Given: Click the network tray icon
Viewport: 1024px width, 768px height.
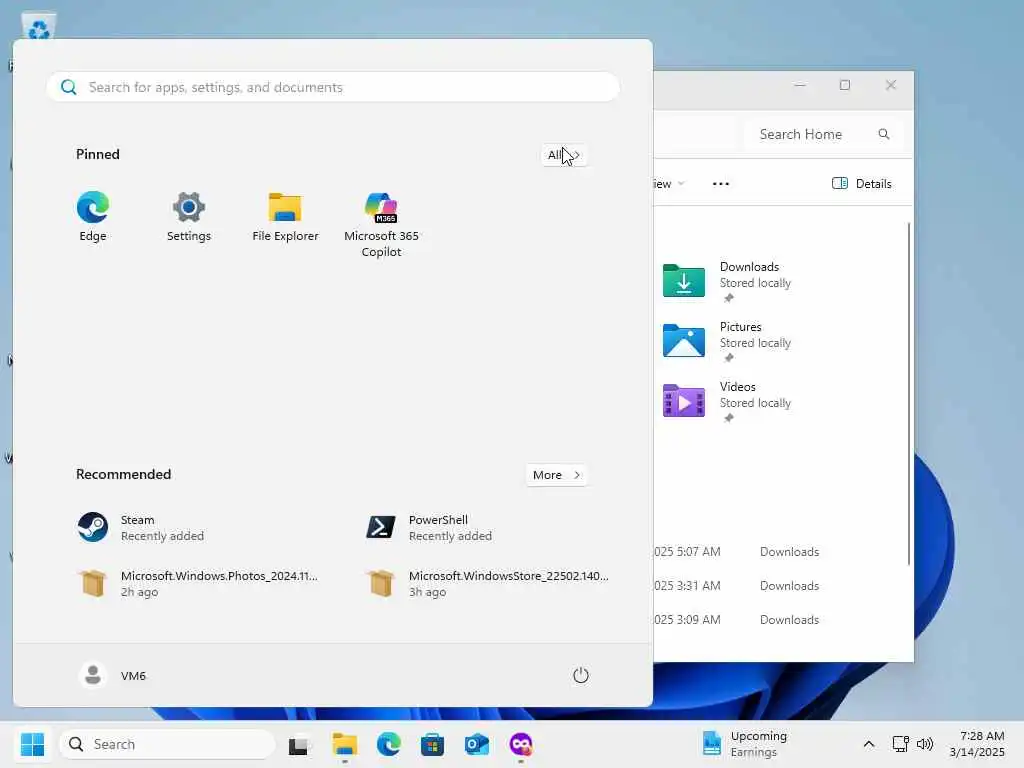Looking at the screenshot, I should [901, 744].
